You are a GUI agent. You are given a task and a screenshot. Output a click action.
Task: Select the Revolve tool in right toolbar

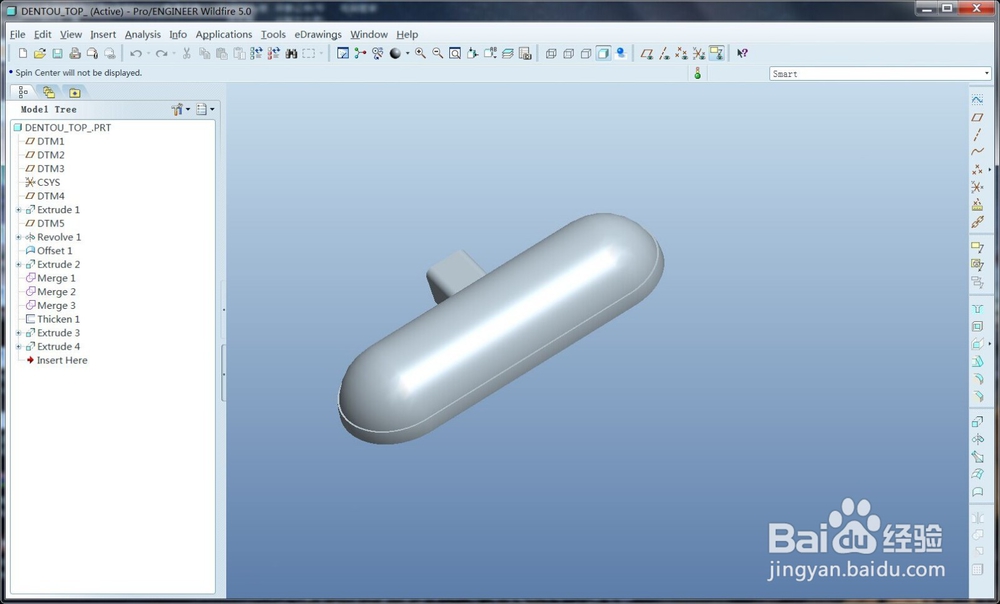977,439
